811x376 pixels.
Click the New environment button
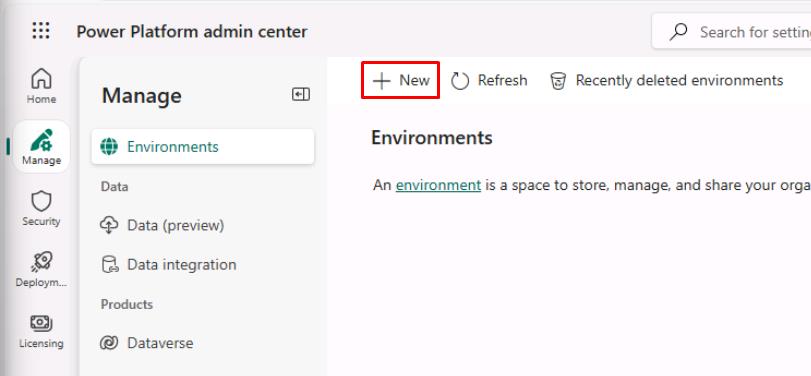[400, 80]
